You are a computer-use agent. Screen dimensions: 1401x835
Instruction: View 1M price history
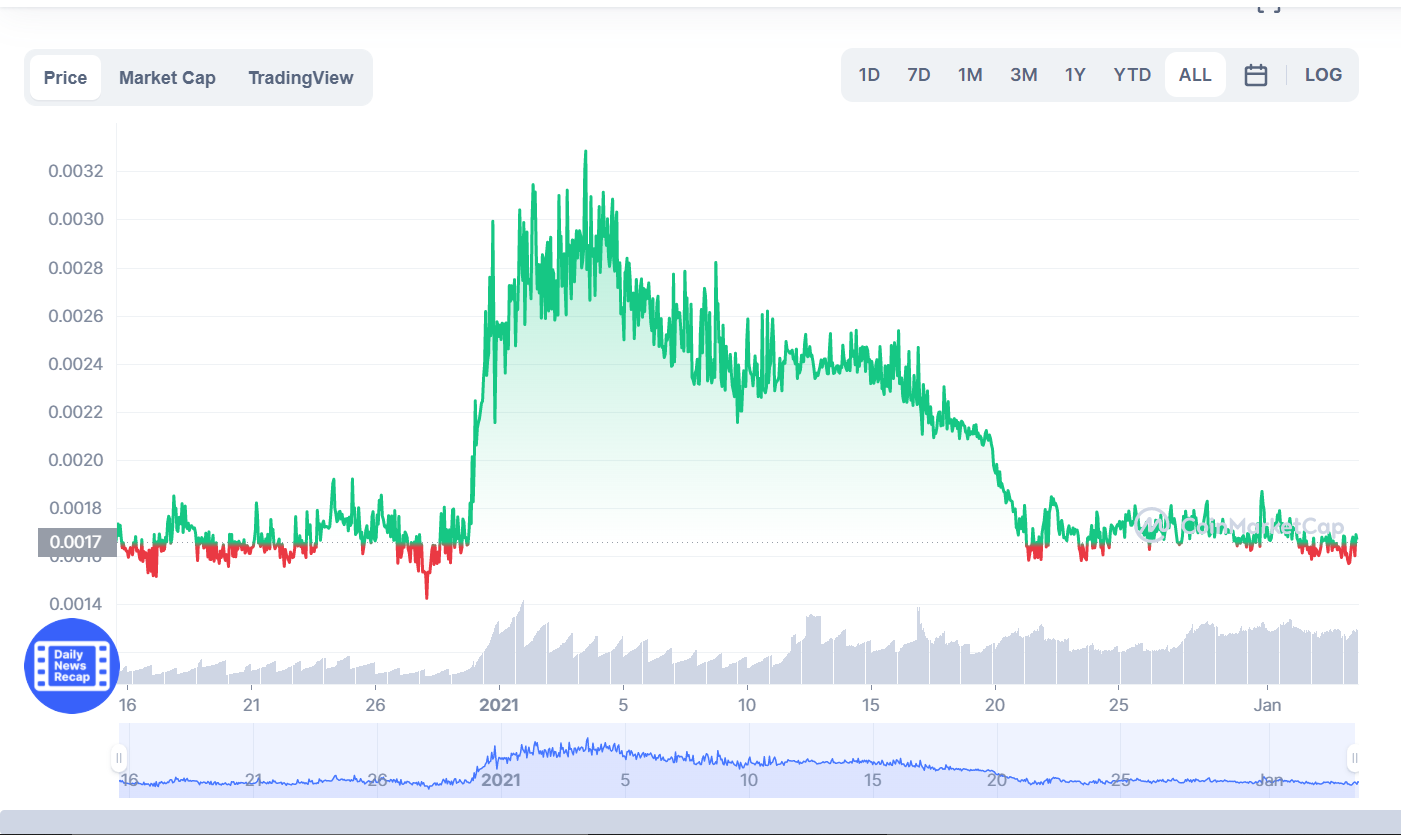(970, 74)
